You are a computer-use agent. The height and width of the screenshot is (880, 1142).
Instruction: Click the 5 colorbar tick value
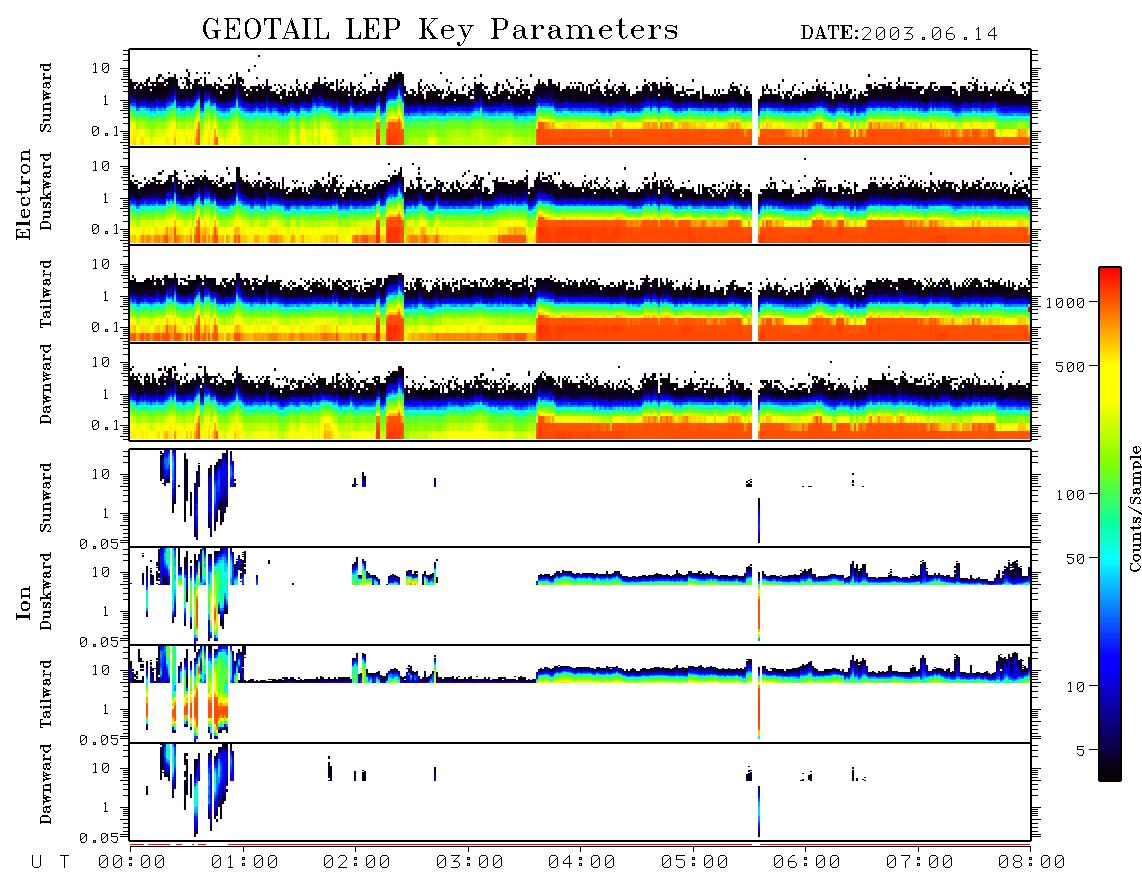click(1081, 751)
